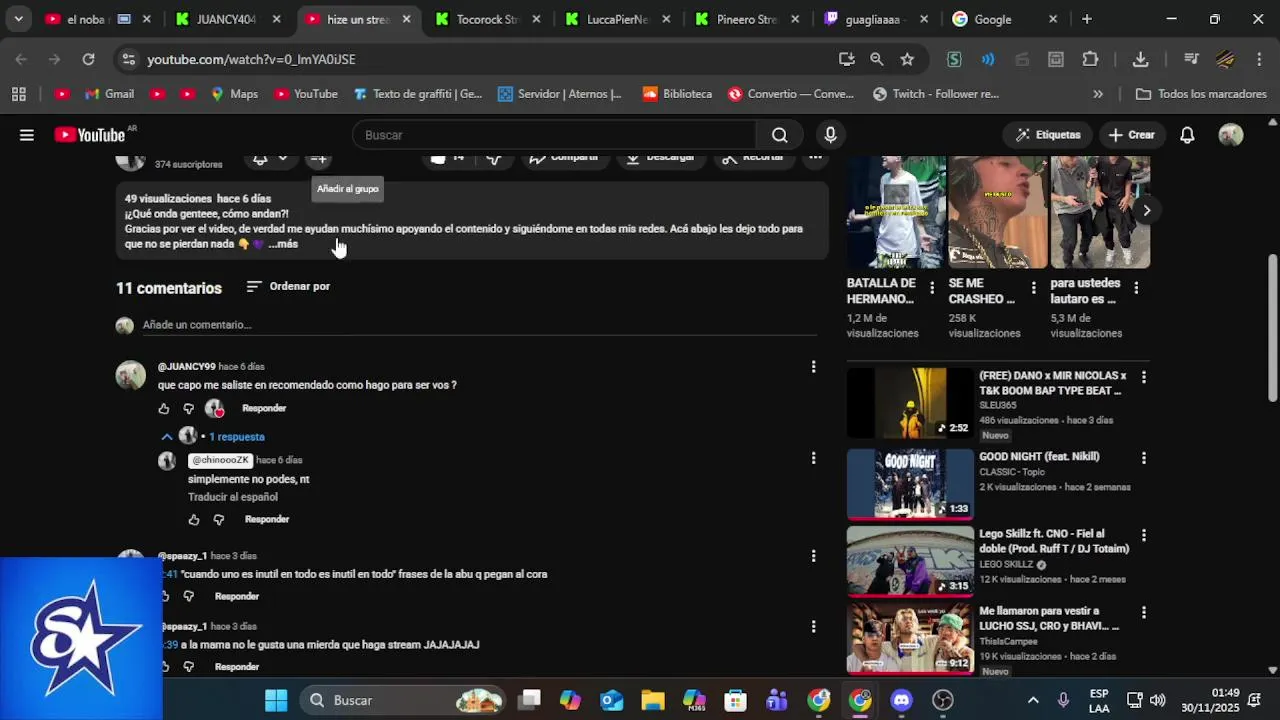View site information icon in address bar

[128, 59]
